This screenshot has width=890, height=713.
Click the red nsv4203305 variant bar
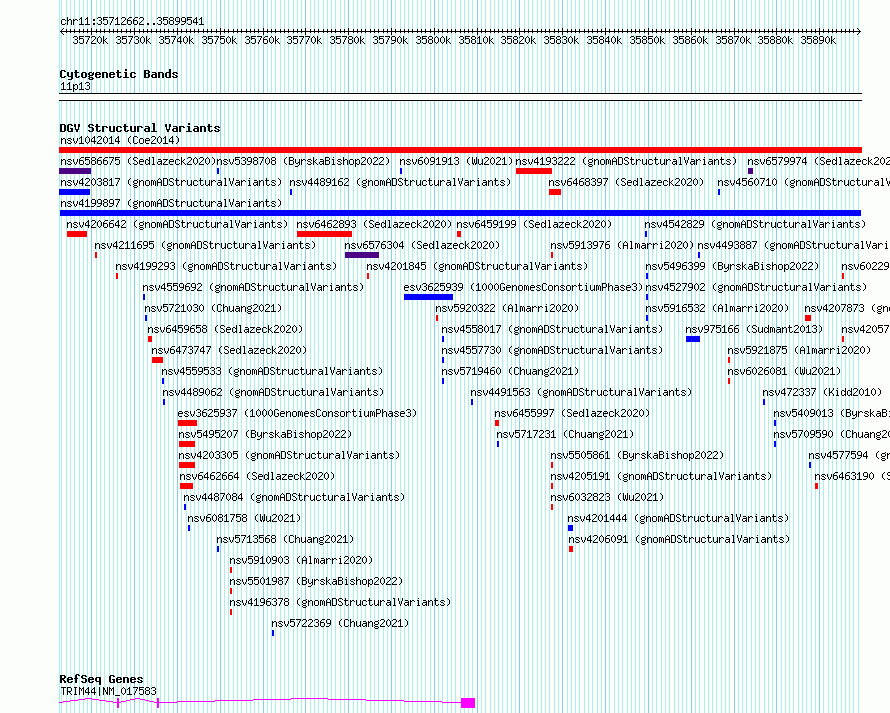[187, 465]
